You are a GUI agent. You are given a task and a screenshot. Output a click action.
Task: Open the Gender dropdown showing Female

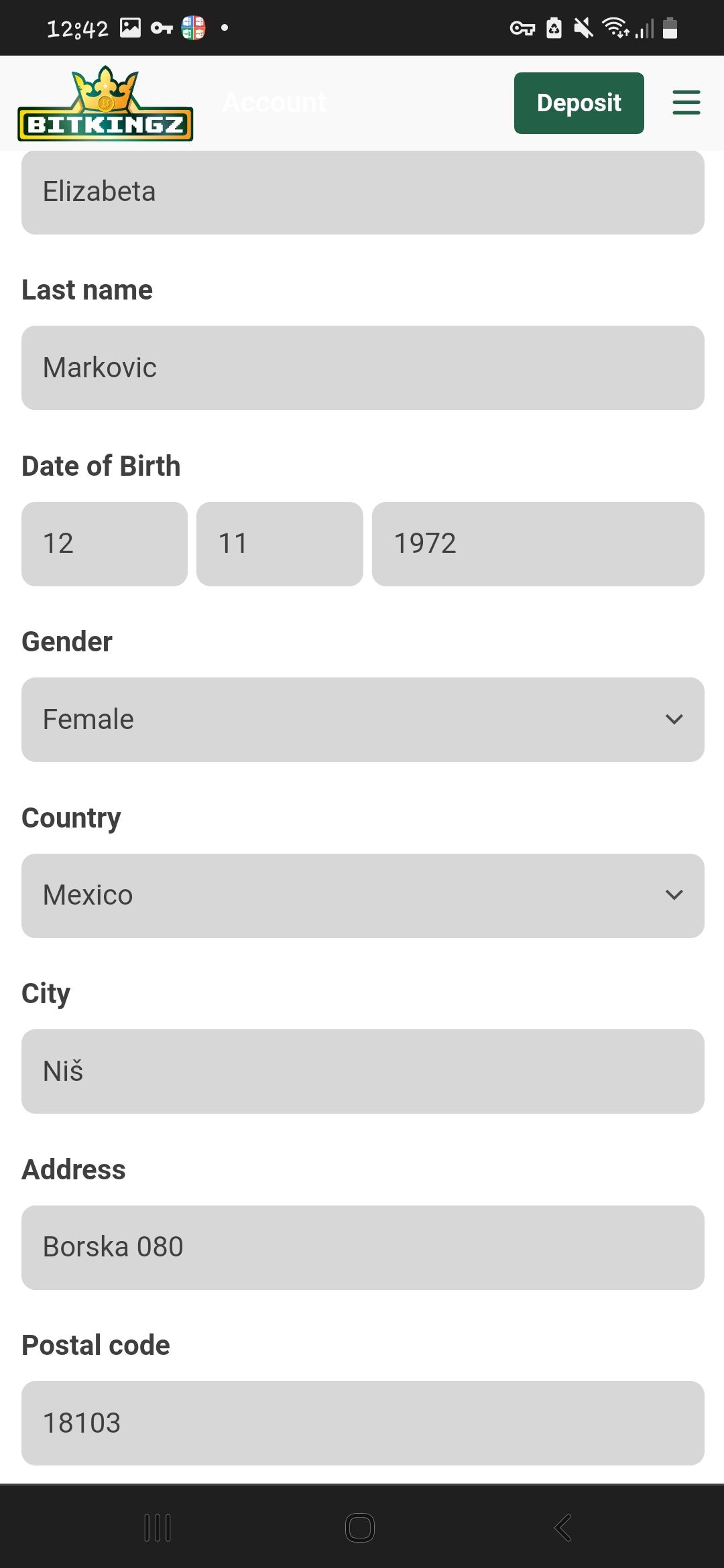(363, 720)
